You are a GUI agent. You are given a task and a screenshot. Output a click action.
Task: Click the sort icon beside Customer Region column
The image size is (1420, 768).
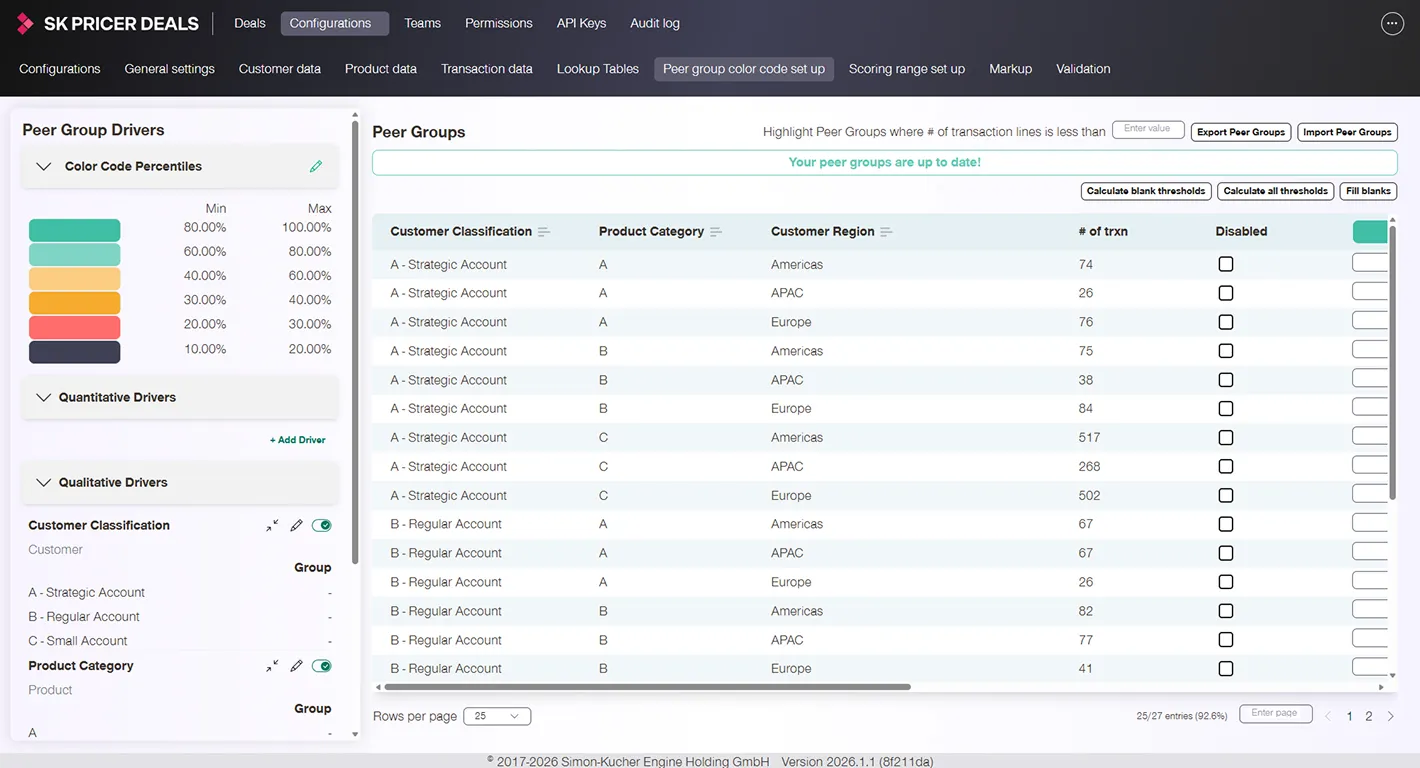click(886, 232)
